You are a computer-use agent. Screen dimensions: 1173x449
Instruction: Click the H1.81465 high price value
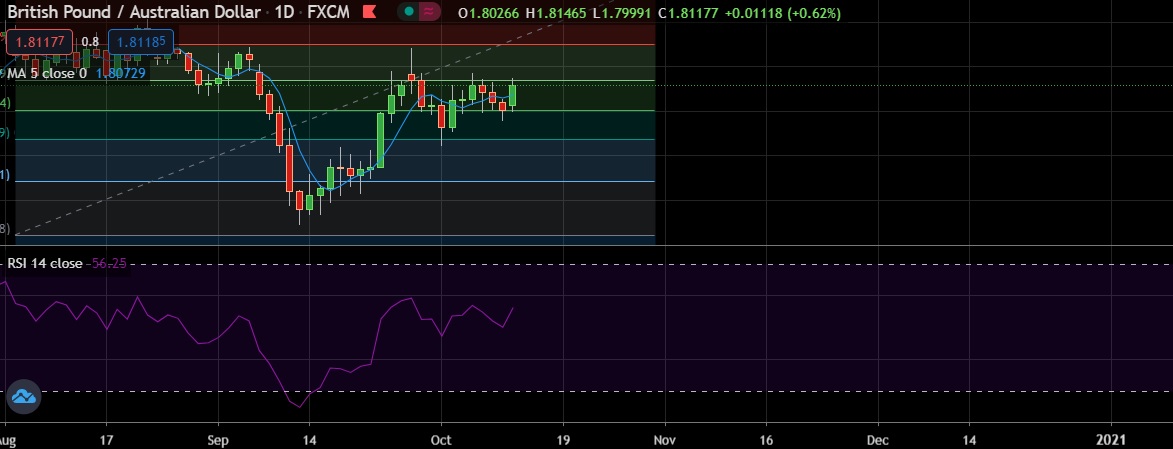tap(557, 13)
